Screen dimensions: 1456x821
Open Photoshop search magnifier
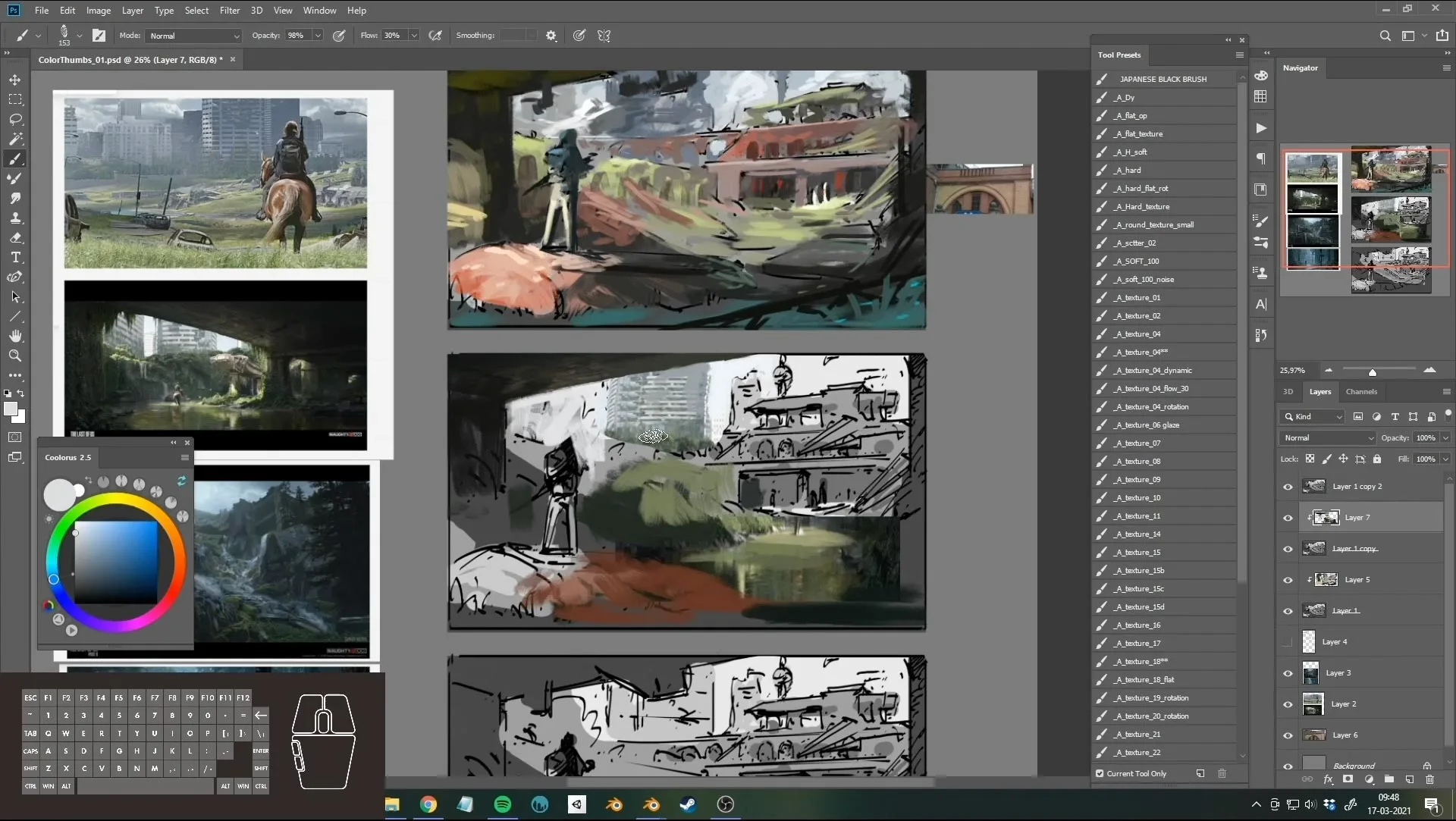1385,36
